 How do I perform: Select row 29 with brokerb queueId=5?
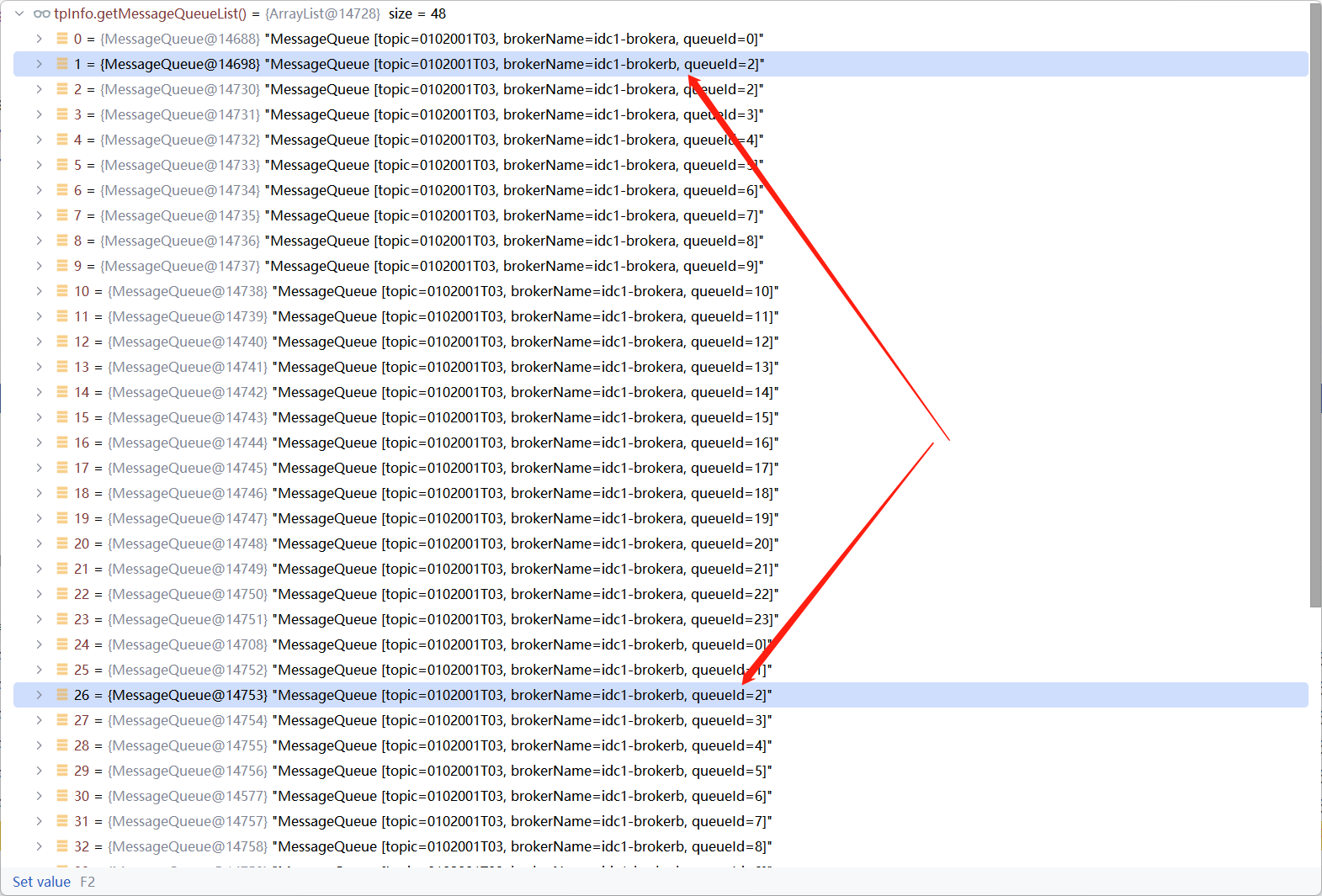click(x=661, y=771)
